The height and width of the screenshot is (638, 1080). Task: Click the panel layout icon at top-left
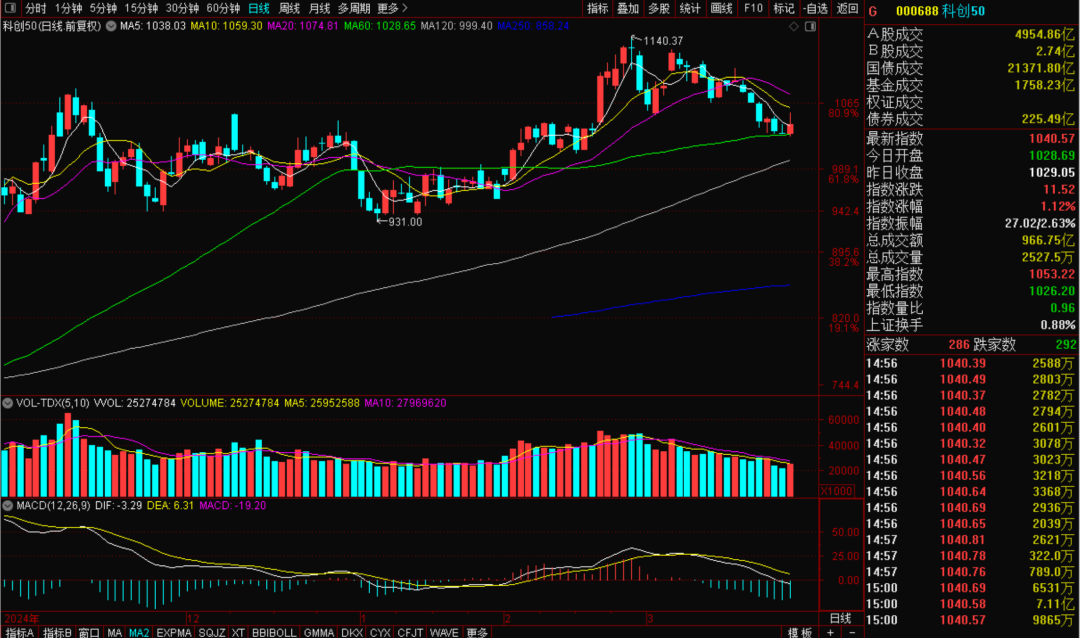pos(10,8)
